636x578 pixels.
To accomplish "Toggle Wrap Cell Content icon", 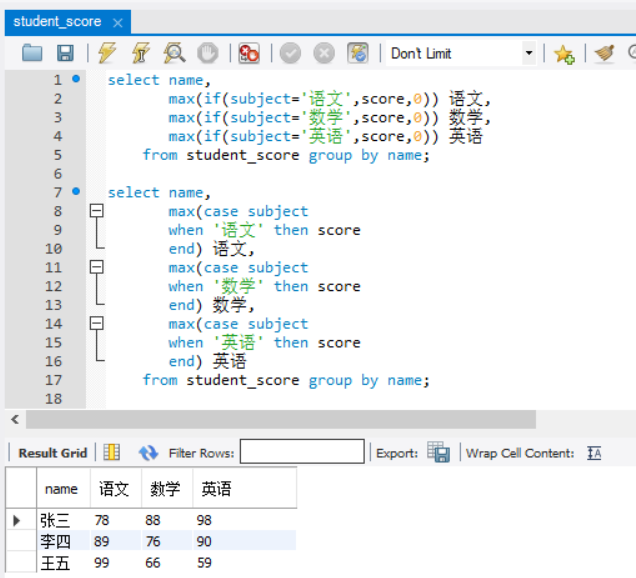I will [594, 453].
